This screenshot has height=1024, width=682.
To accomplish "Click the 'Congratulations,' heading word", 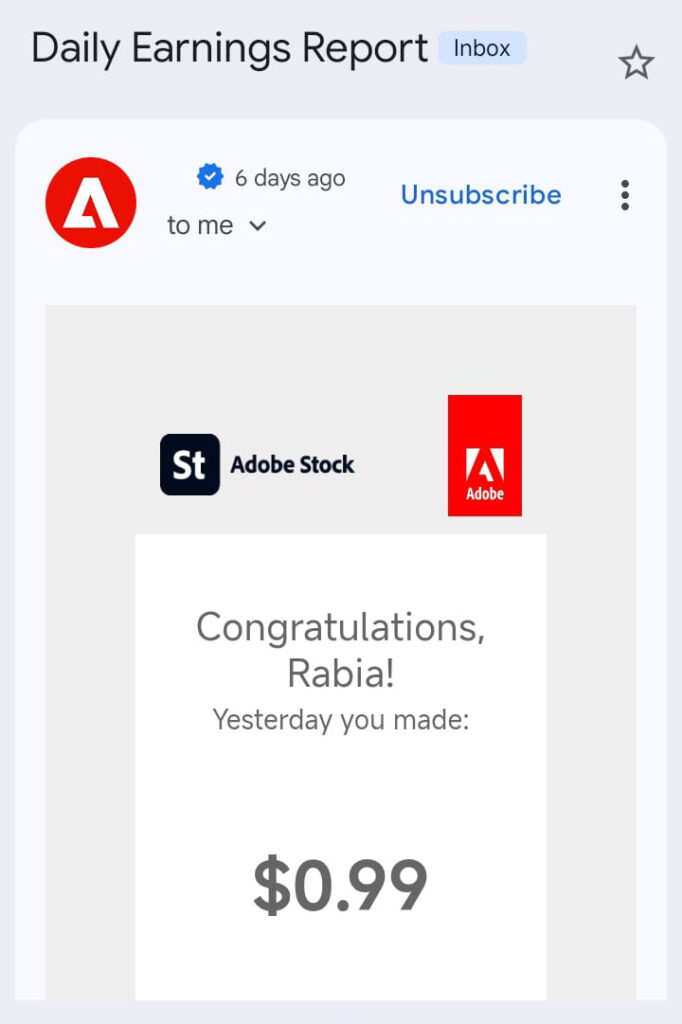I will coord(340,628).
